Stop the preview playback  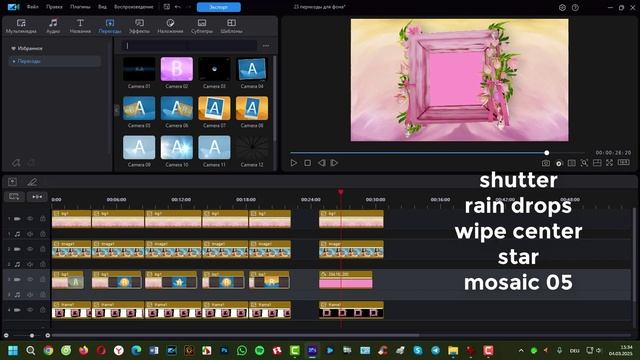(x=307, y=163)
